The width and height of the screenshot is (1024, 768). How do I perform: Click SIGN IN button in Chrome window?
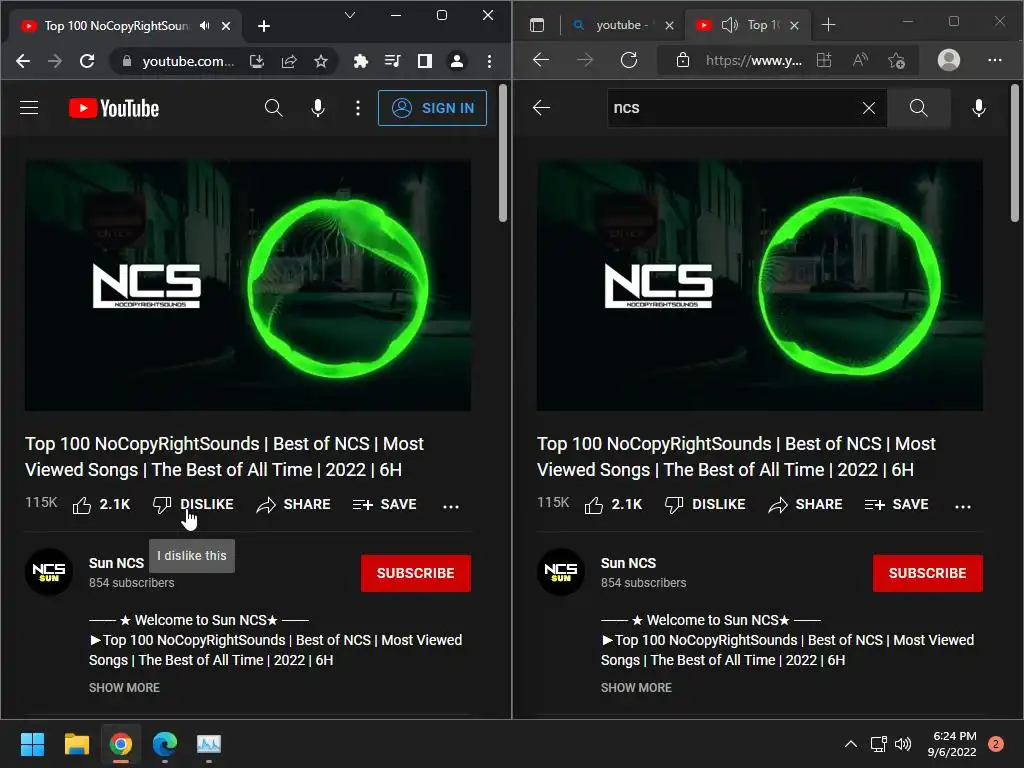click(x=432, y=108)
